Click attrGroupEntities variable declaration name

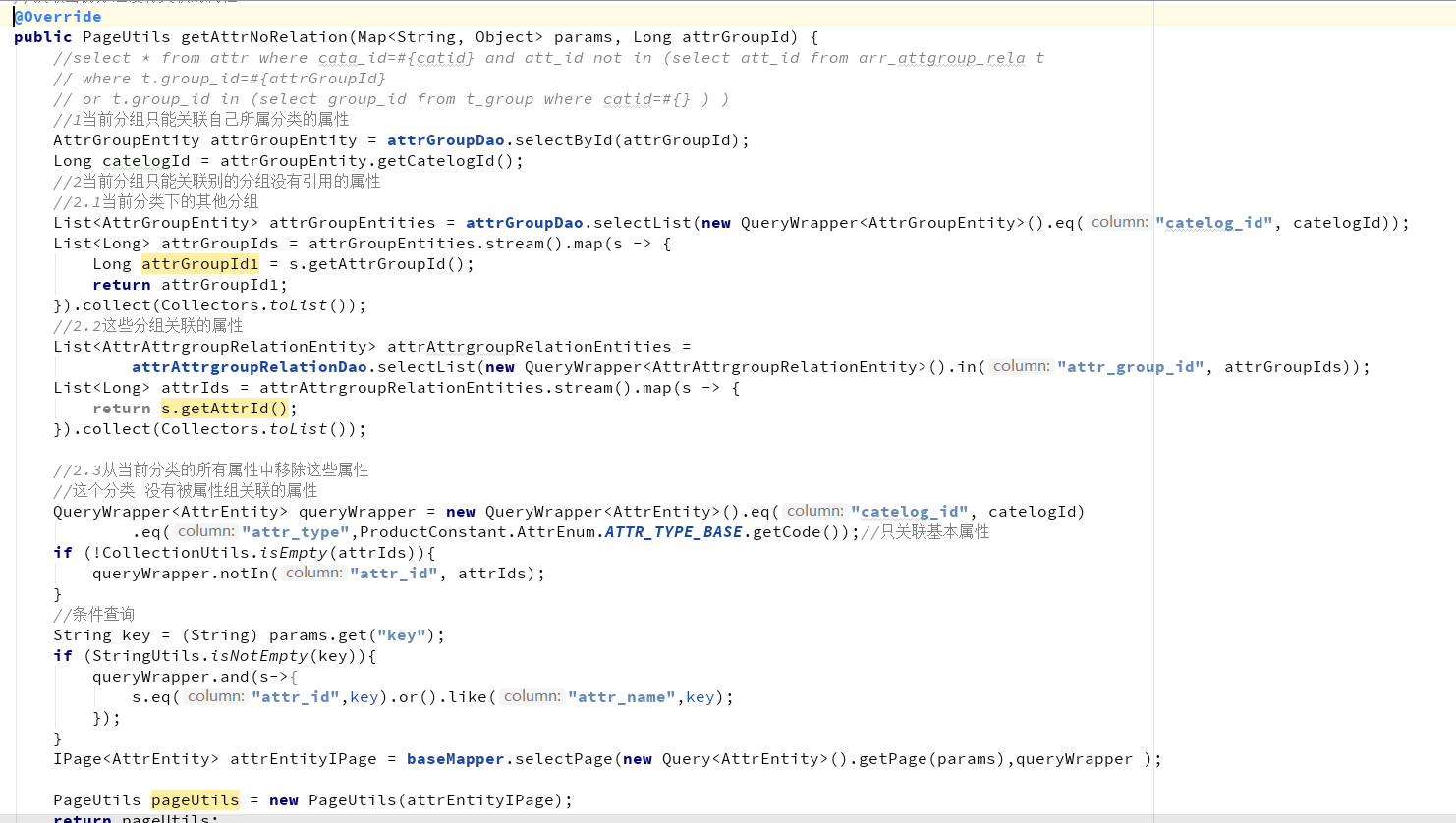tap(352, 222)
